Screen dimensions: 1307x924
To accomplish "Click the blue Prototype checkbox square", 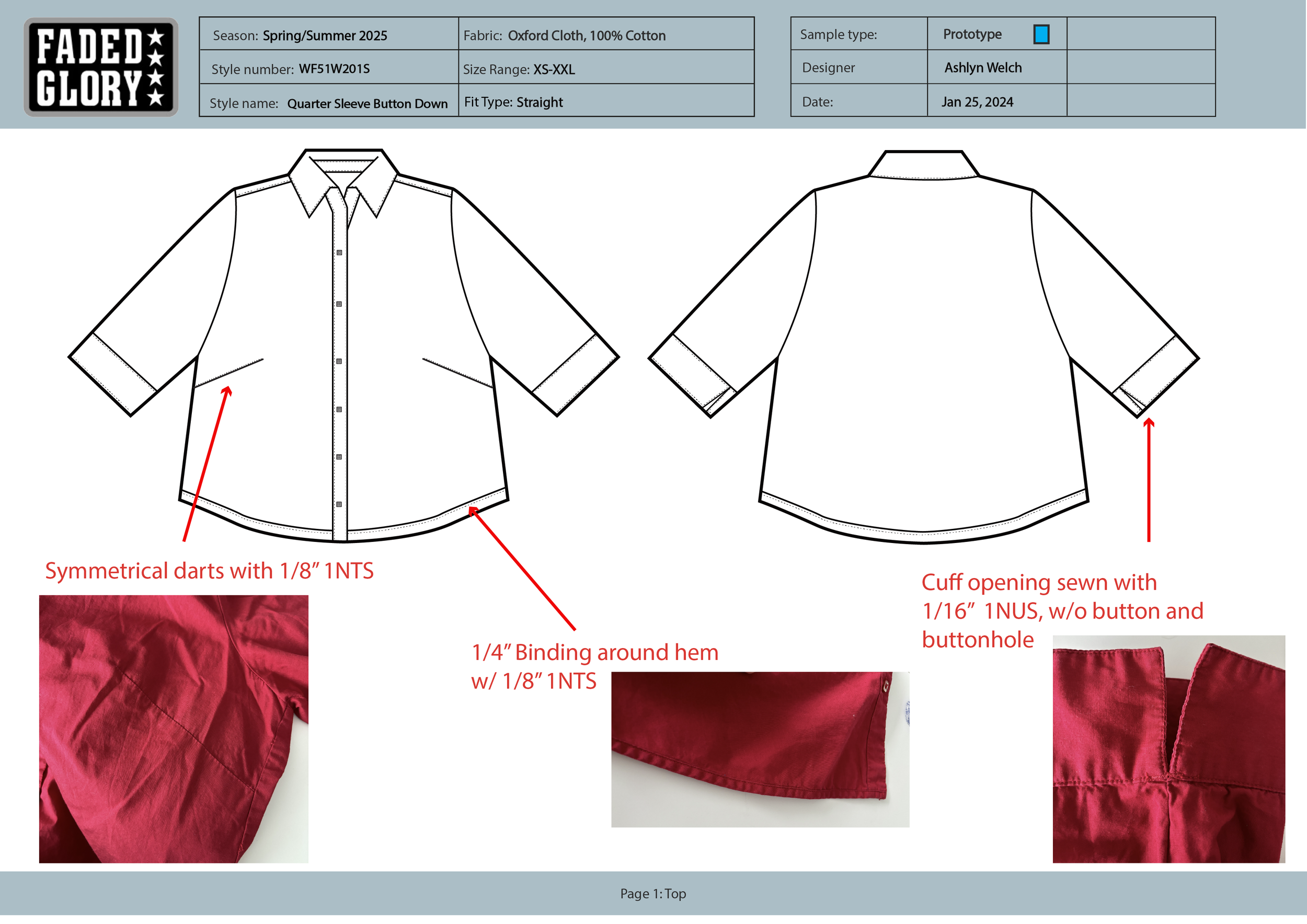I will pos(1041,34).
